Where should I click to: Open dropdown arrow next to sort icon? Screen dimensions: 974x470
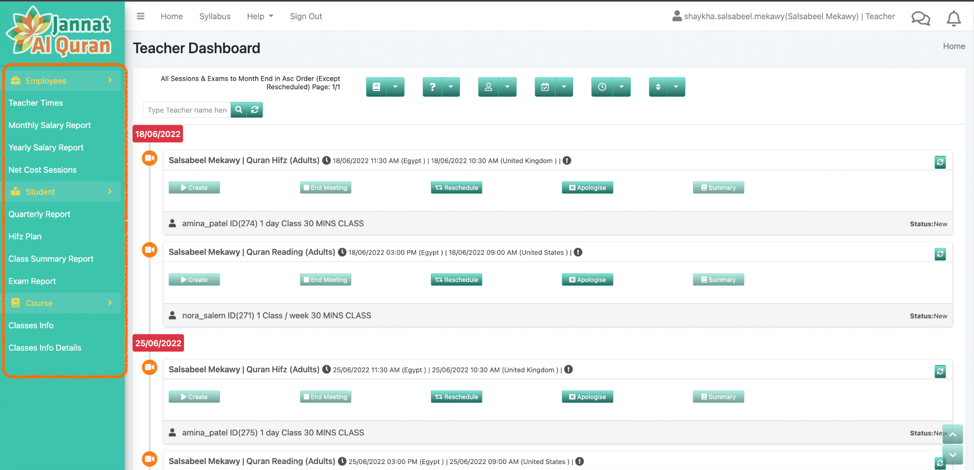(676, 87)
